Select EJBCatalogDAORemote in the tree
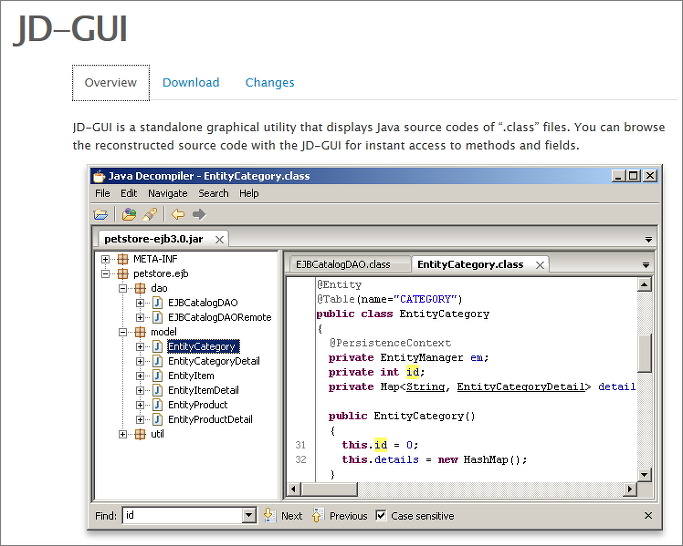The height and width of the screenshot is (546, 683). click(x=220, y=317)
